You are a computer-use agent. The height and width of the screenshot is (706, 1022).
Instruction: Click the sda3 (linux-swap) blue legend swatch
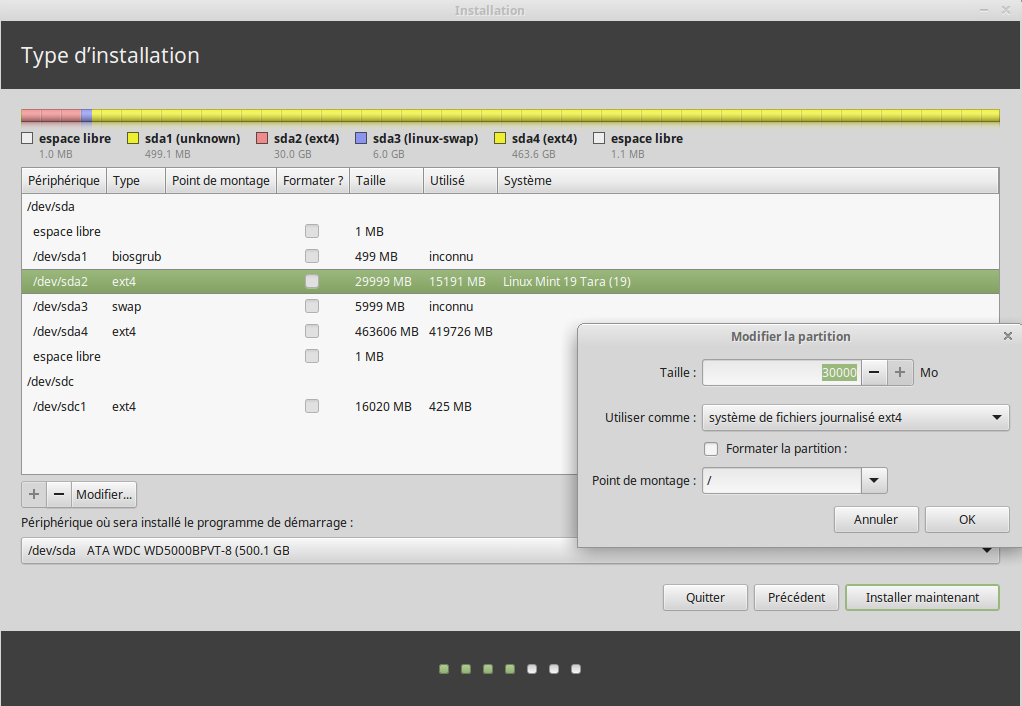click(362, 139)
